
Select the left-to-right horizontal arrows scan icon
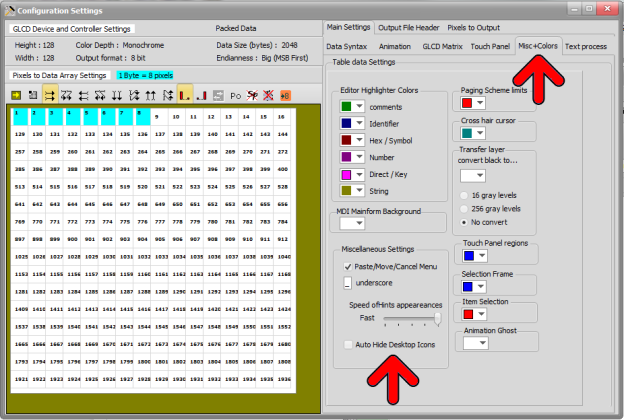[50, 95]
